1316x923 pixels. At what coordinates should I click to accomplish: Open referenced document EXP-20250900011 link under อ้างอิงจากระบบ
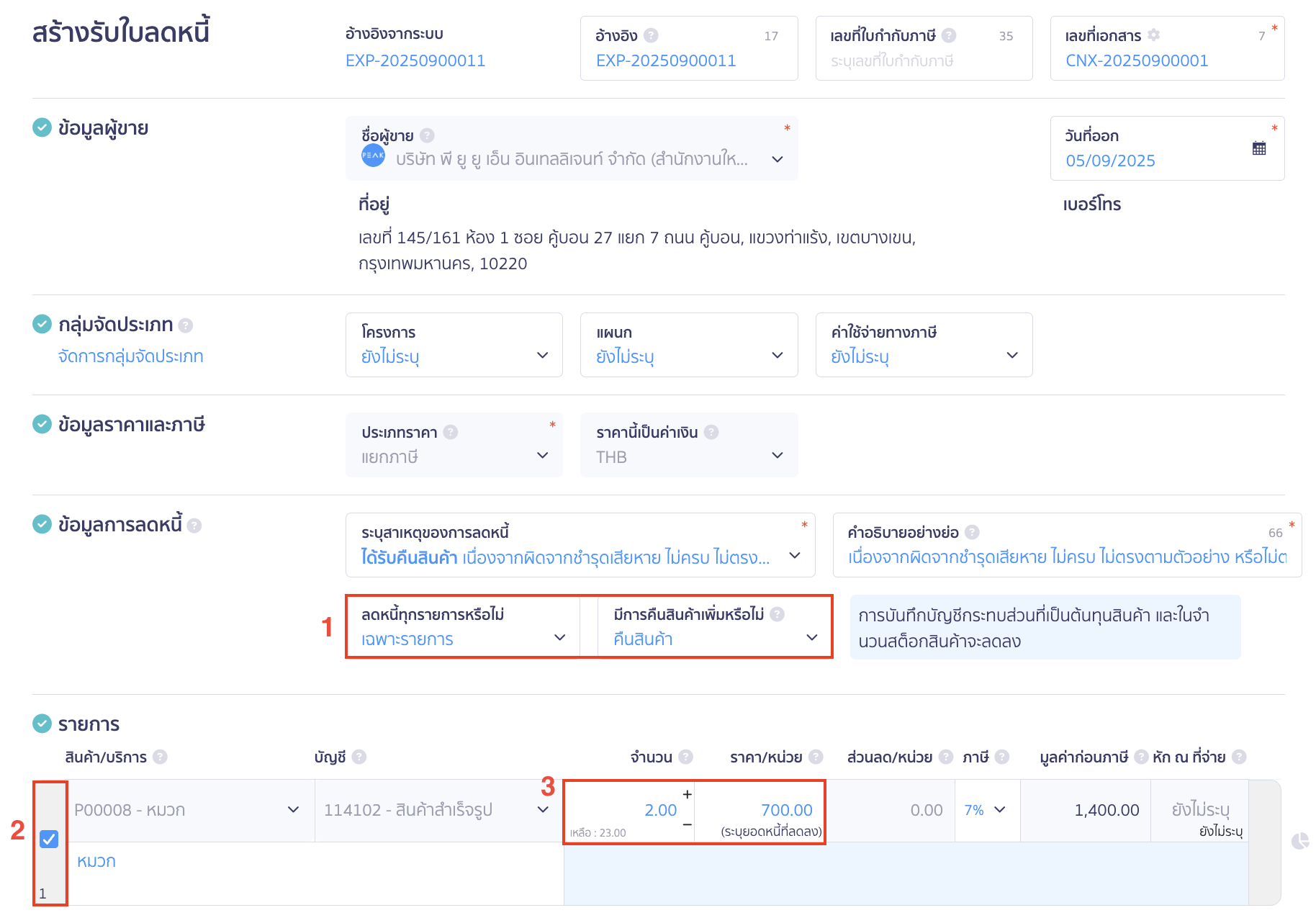(415, 60)
